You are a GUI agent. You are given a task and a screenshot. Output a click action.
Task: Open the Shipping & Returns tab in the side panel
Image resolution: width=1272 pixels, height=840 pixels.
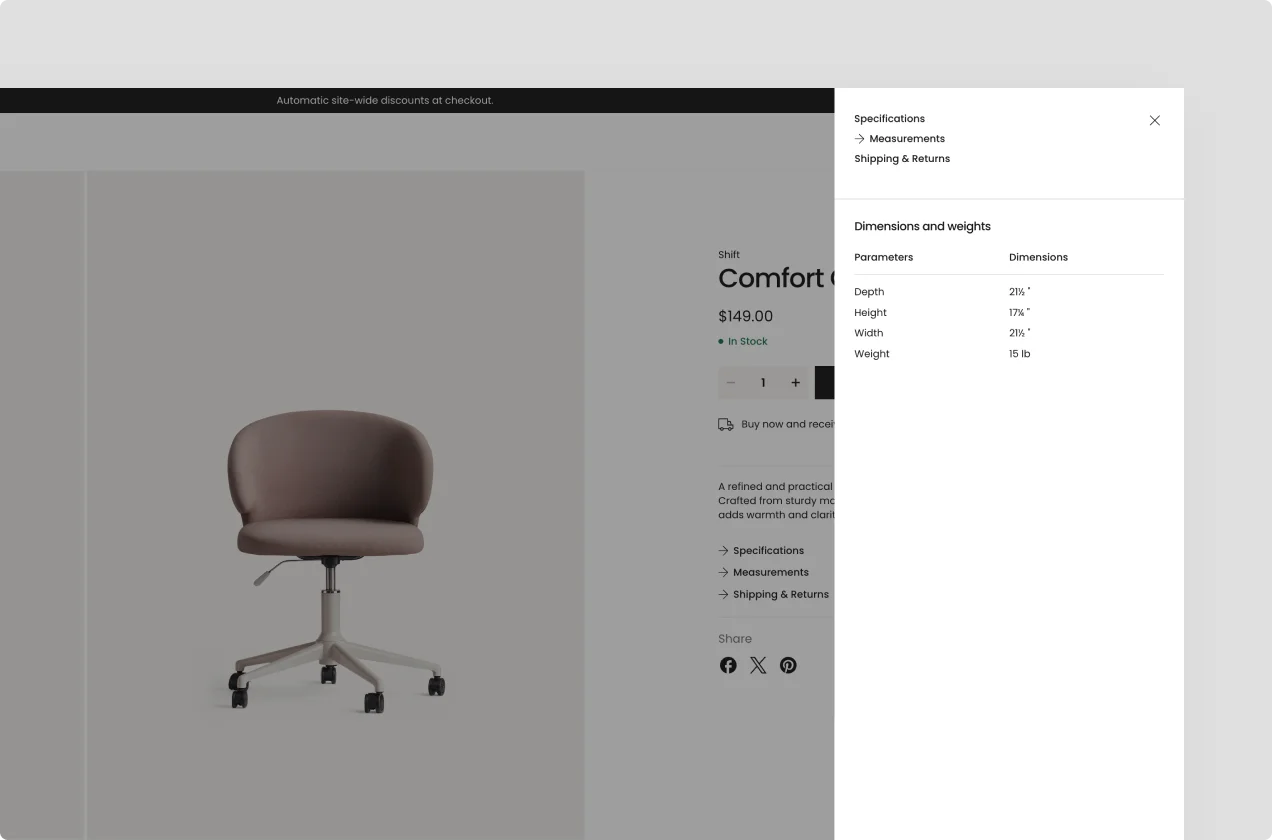(x=902, y=159)
